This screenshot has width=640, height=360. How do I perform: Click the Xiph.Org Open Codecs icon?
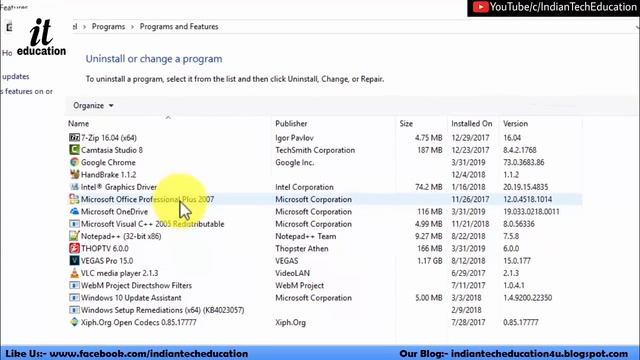tap(74, 322)
